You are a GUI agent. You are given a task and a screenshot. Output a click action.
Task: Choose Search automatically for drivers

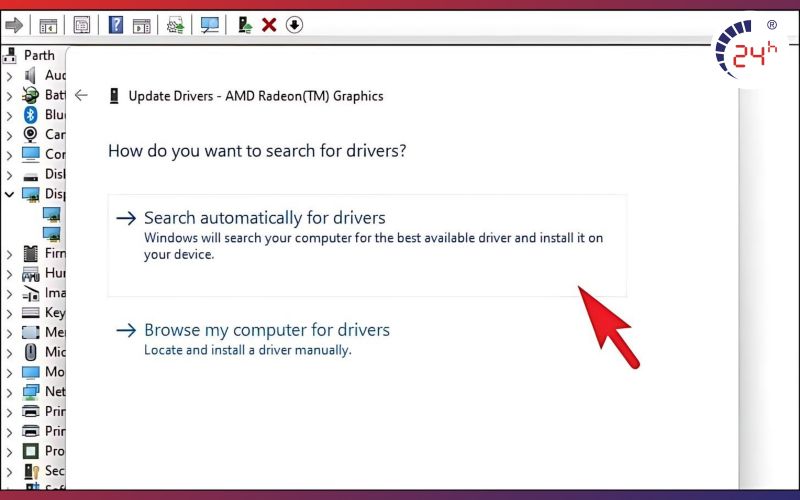265,218
